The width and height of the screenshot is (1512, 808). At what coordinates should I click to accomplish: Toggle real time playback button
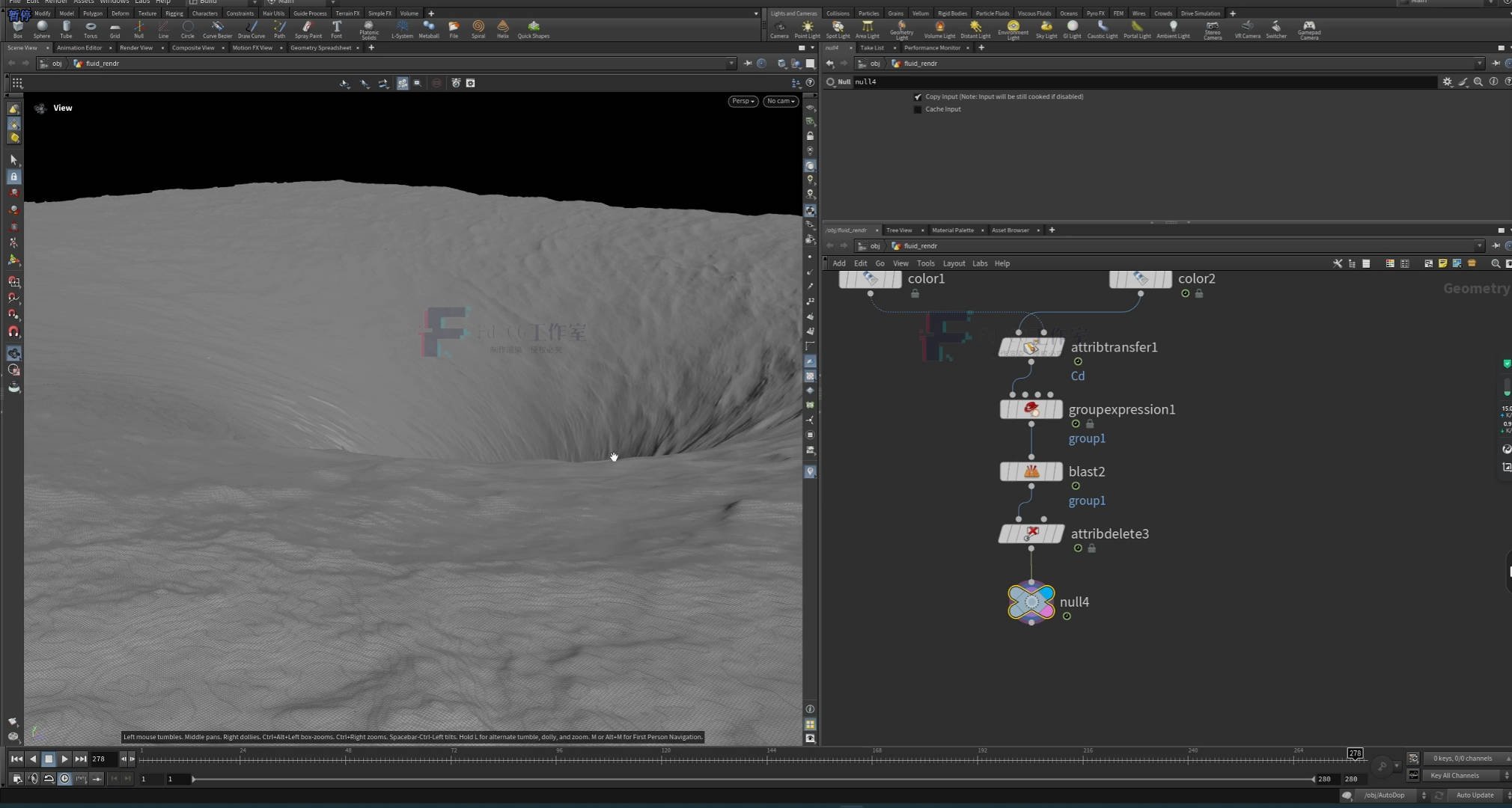[64, 779]
